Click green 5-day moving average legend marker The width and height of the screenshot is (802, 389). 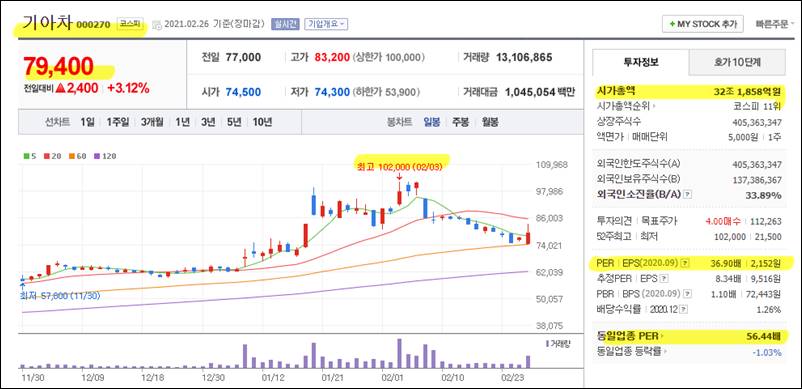tap(27, 156)
